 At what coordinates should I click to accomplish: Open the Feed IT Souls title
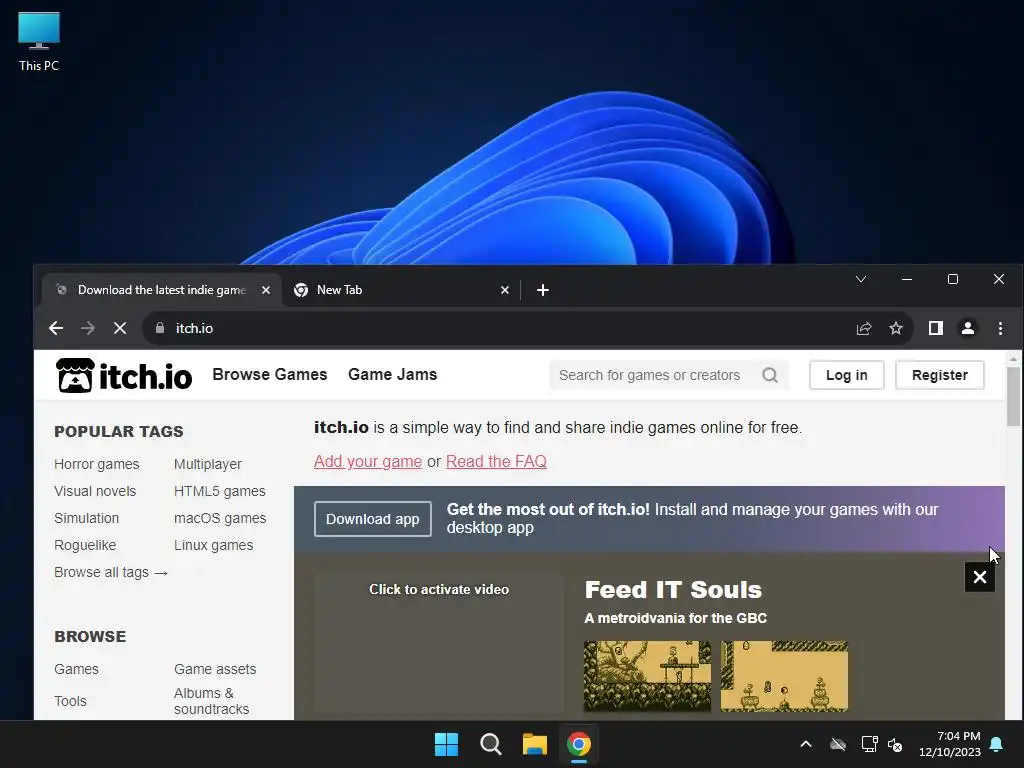673,590
